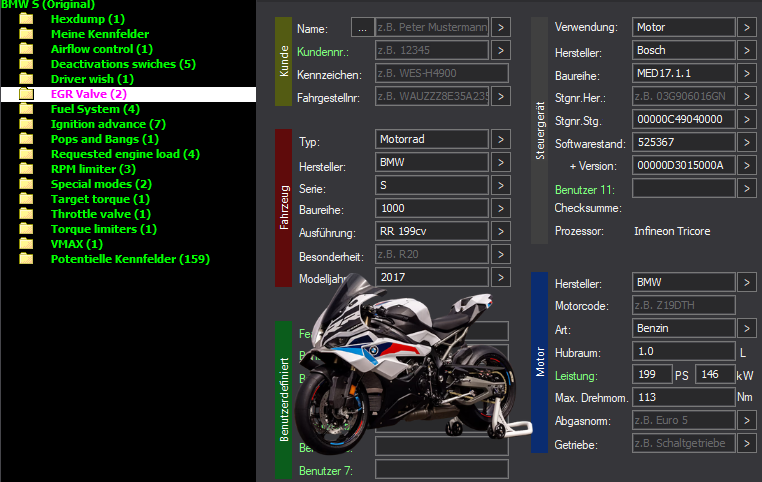Click arrow beside Verwendung Motor
762x482 pixels.
pyautogui.click(x=747, y=27)
